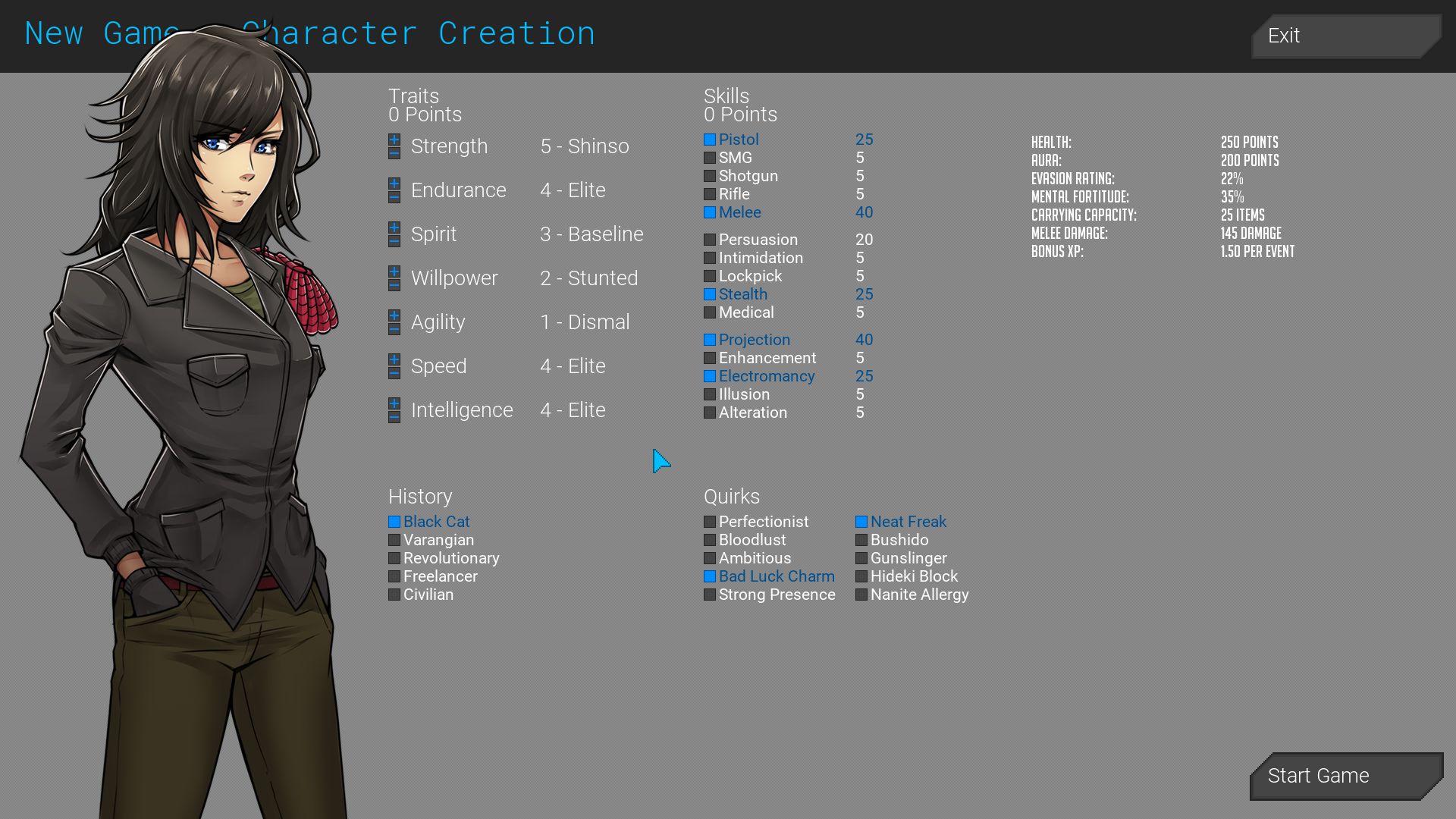This screenshot has width=1456, height=819.
Task: Check the Alteration skill box
Action: (710, 413)
